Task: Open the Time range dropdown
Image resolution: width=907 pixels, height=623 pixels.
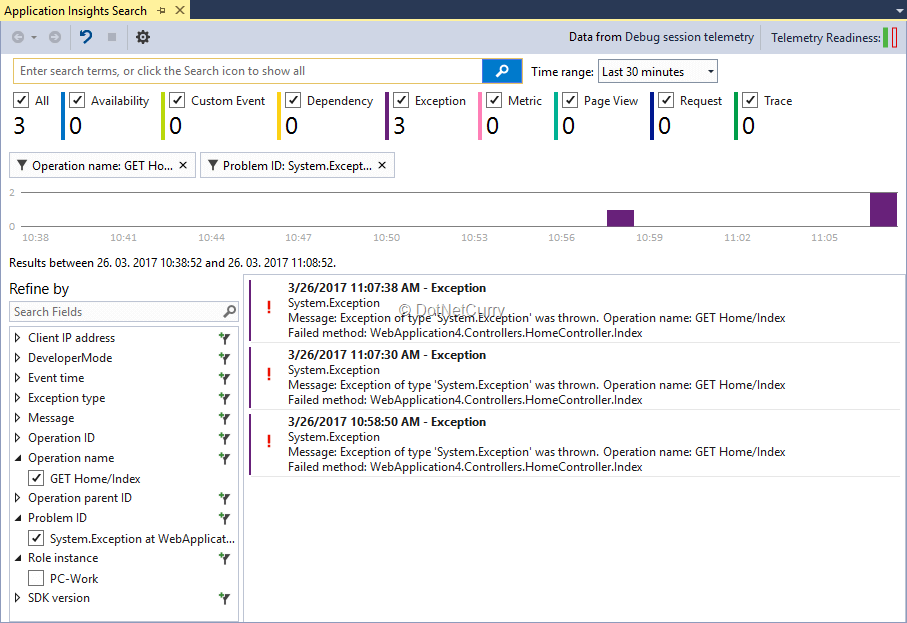Action: (658, 72)
